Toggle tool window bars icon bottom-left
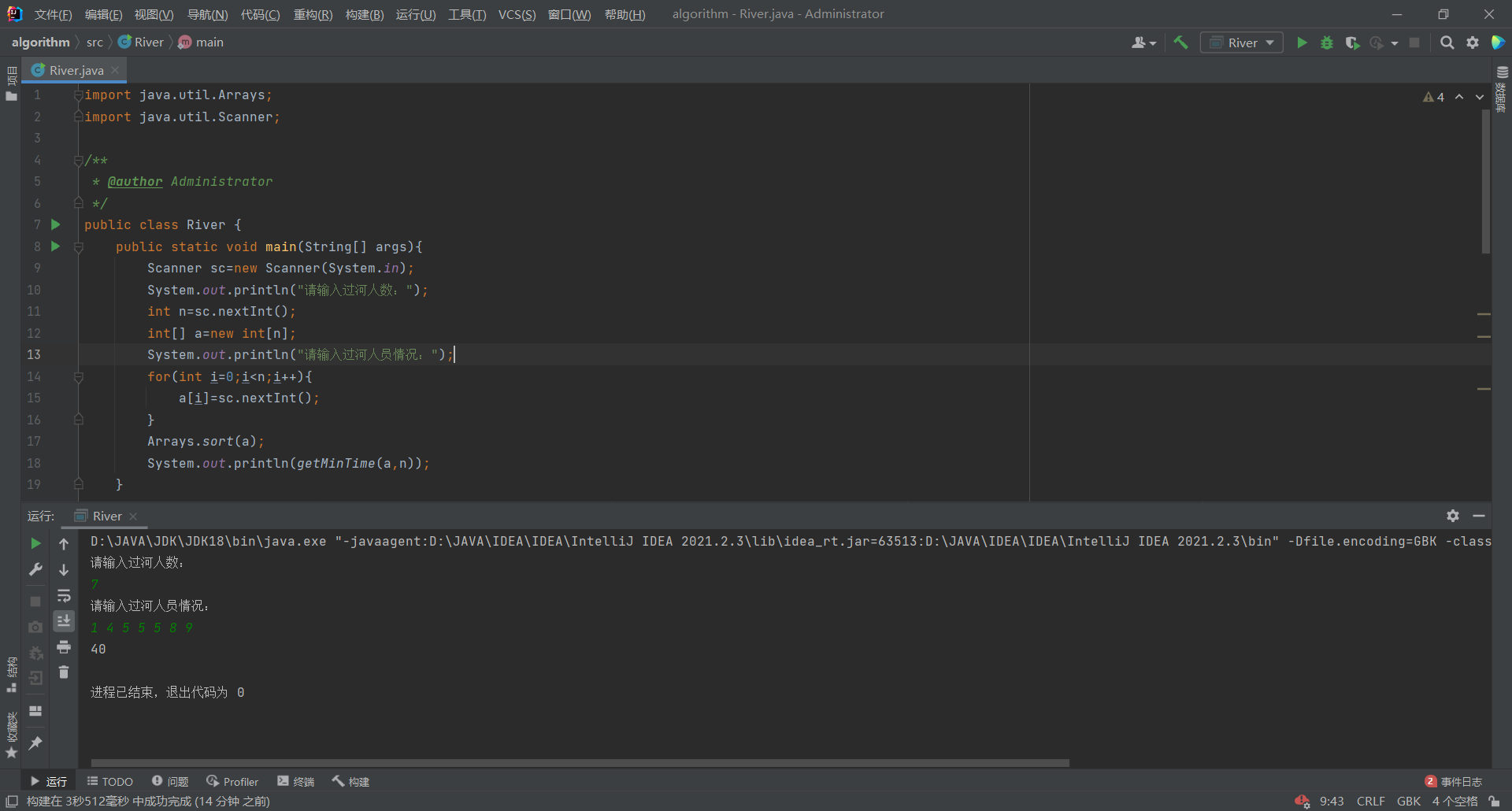Image resolution: width=1512 pixels, height=811 pixels. [x=12, y=802]
